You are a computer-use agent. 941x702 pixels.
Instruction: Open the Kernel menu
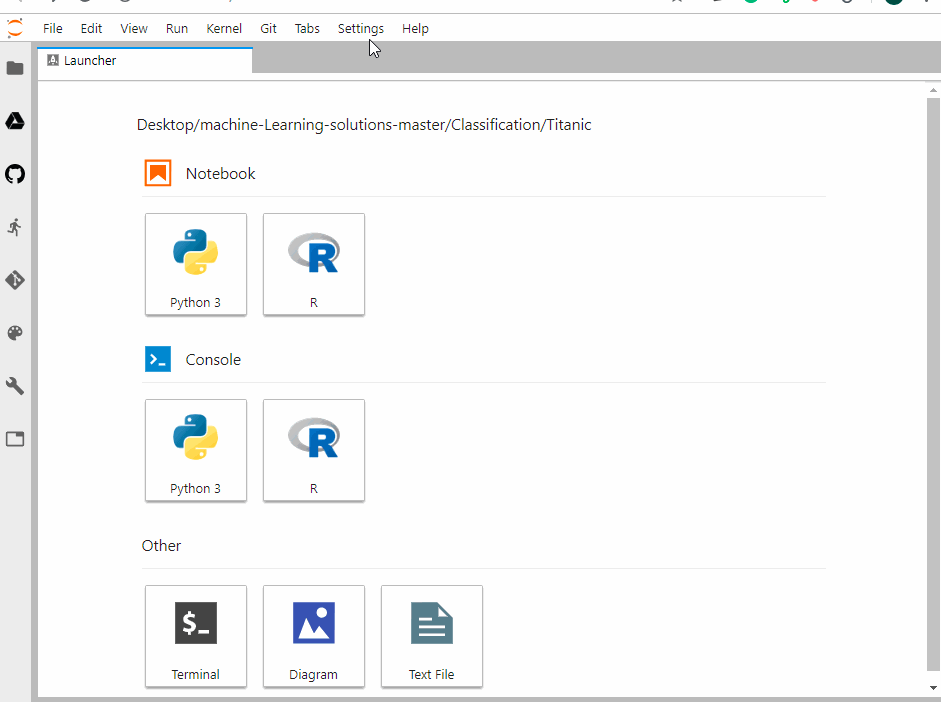click(x=224, y=28)
